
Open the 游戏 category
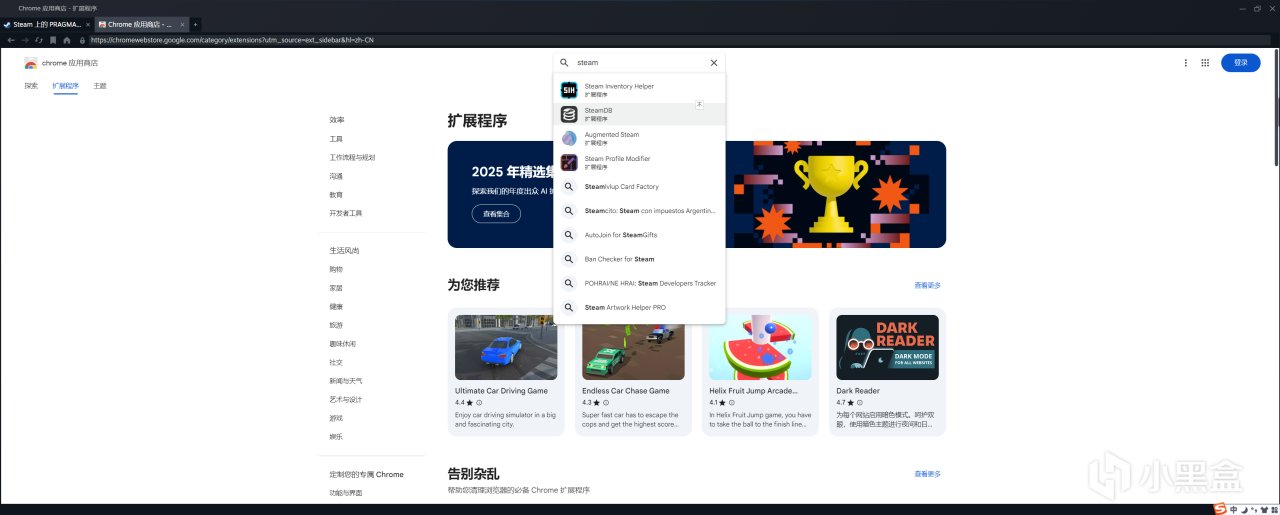coord(337,418)
